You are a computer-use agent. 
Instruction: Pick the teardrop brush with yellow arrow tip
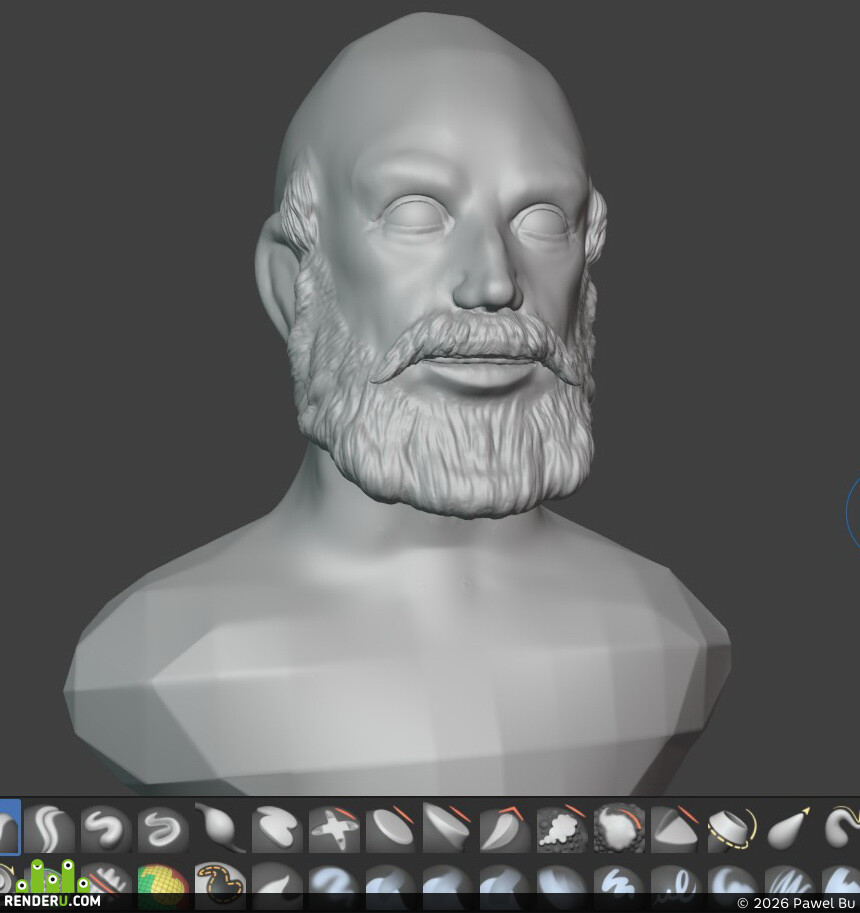point(791,827)
